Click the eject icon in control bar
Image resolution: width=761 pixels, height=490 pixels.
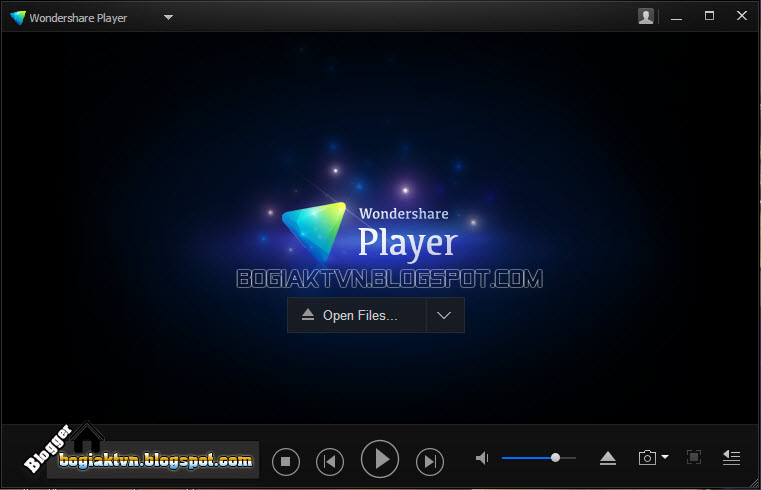click(x=608, y=458)
